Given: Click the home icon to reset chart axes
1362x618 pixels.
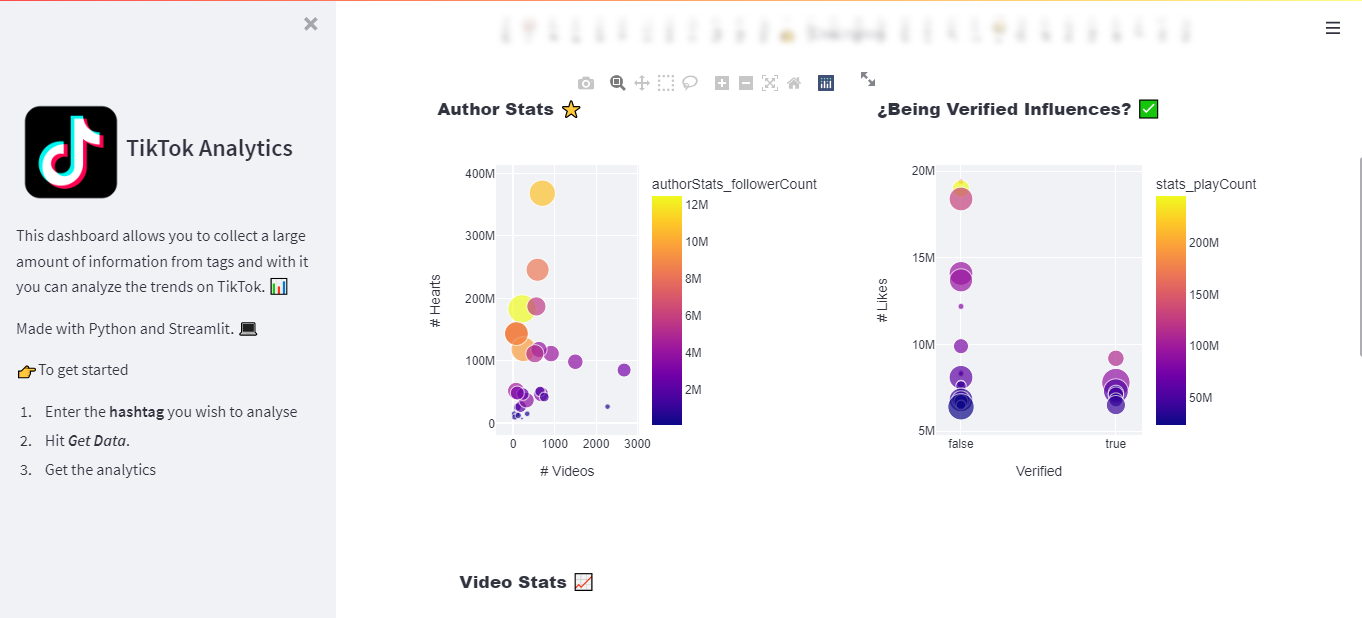Looking at the screenshot, I should click(793, 82).
